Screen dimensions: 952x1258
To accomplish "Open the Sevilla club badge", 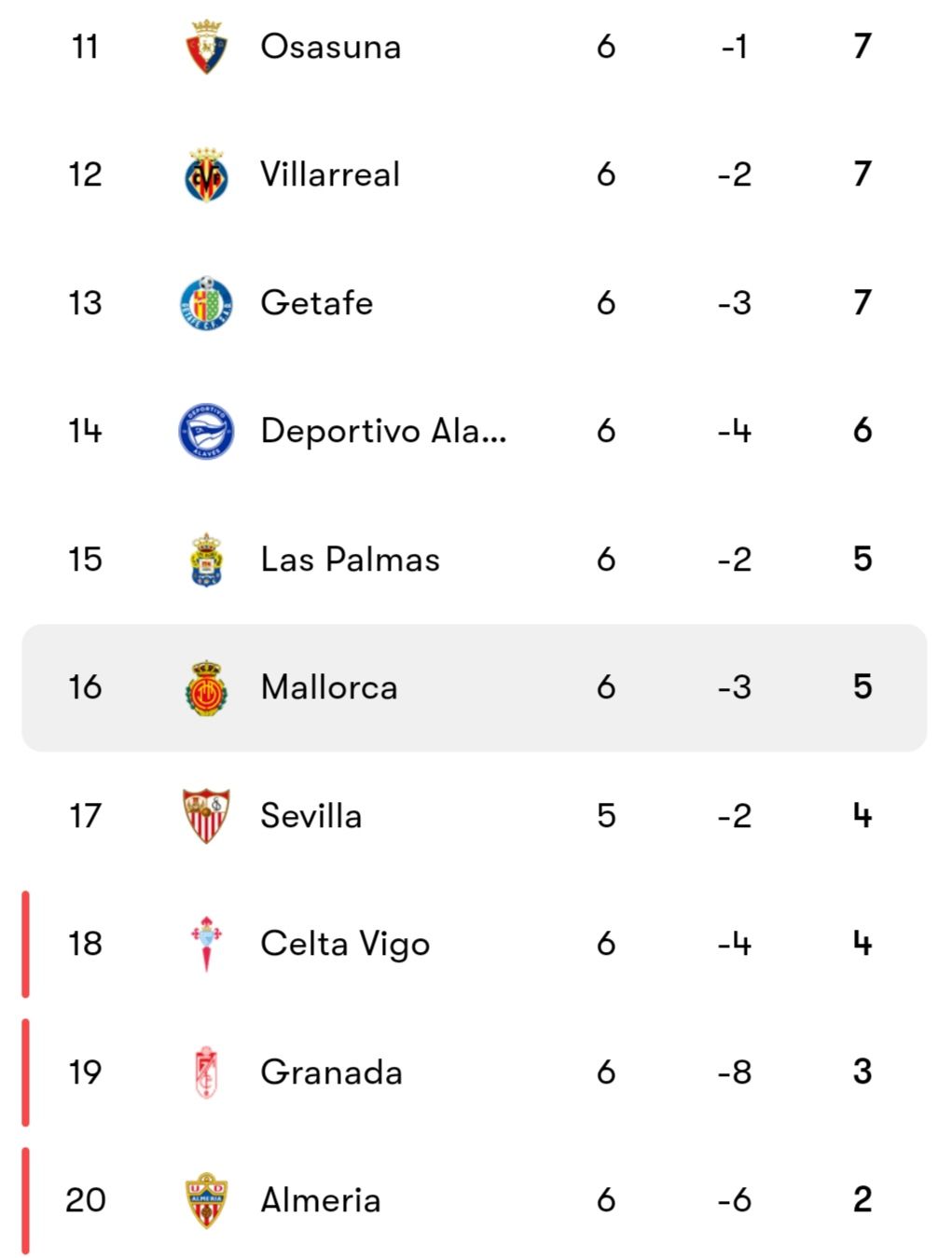I will (206, 816).
